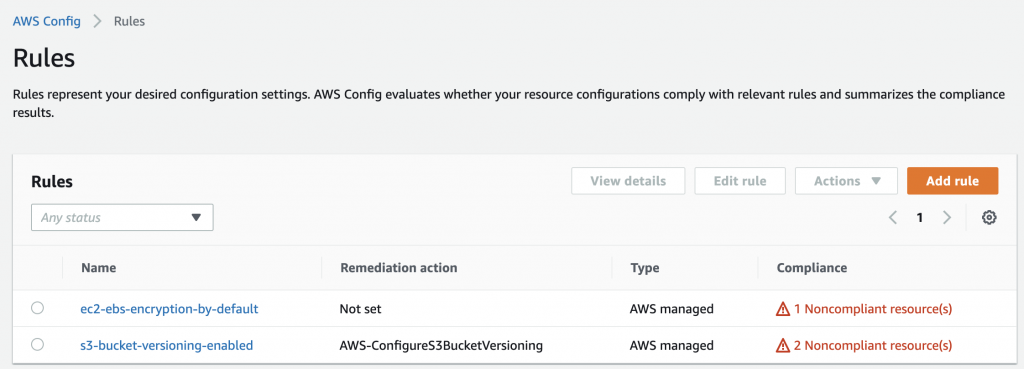Click 2 Noncompliant resource(s) text
This screenshot has height=369, width=1024.
872,345
